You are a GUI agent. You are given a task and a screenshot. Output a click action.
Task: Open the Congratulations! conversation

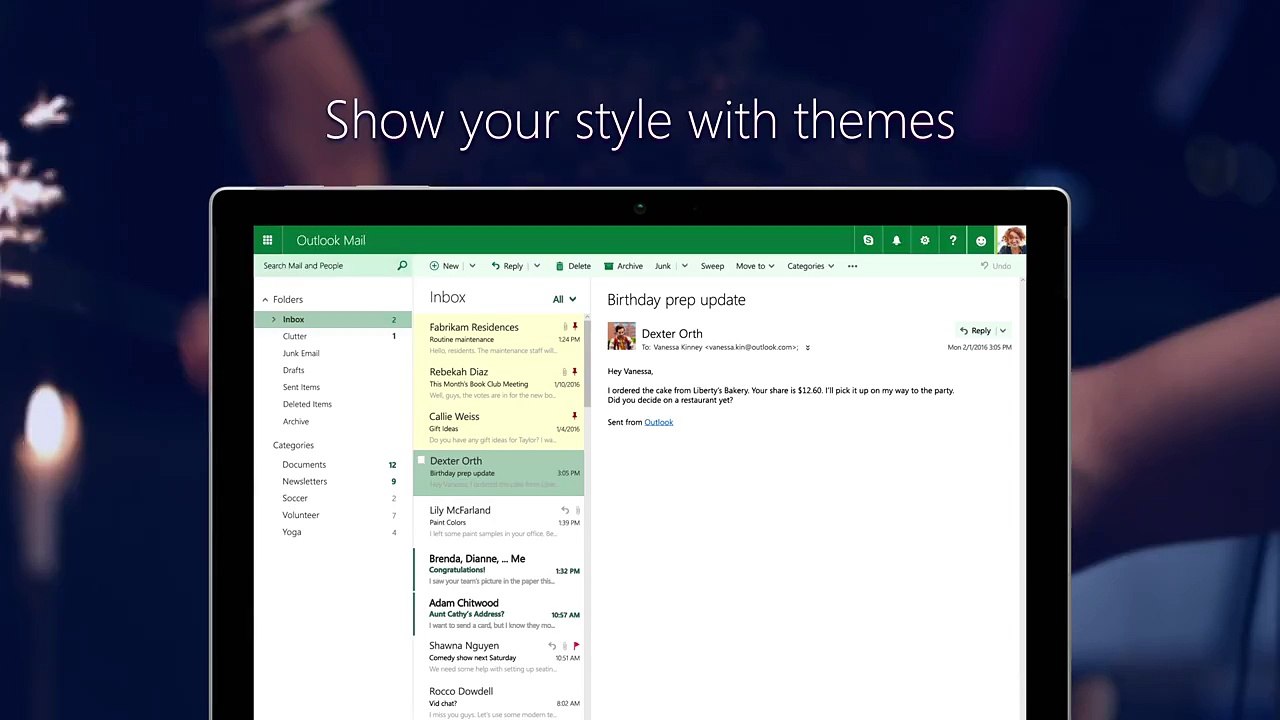[499, 570]
